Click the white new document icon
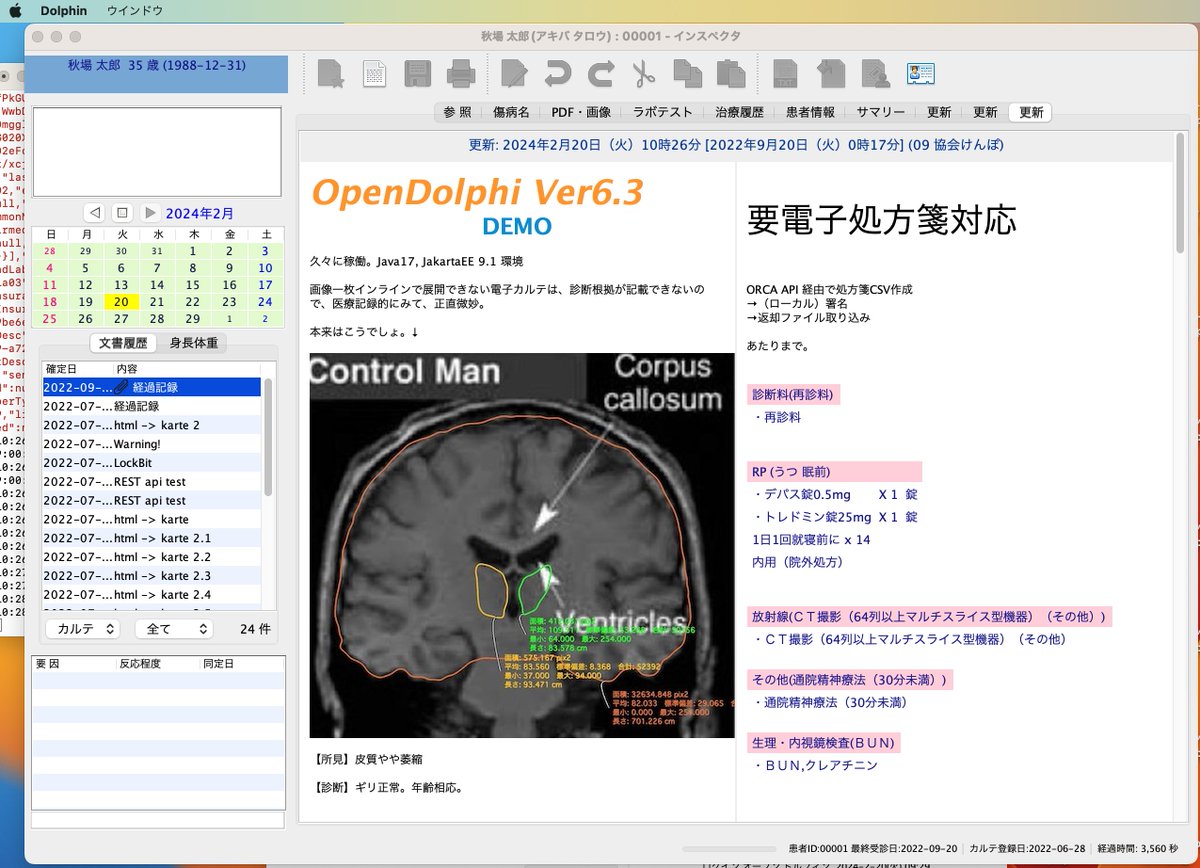Viewport: 1200px width, 868px height. click(374, 74)
